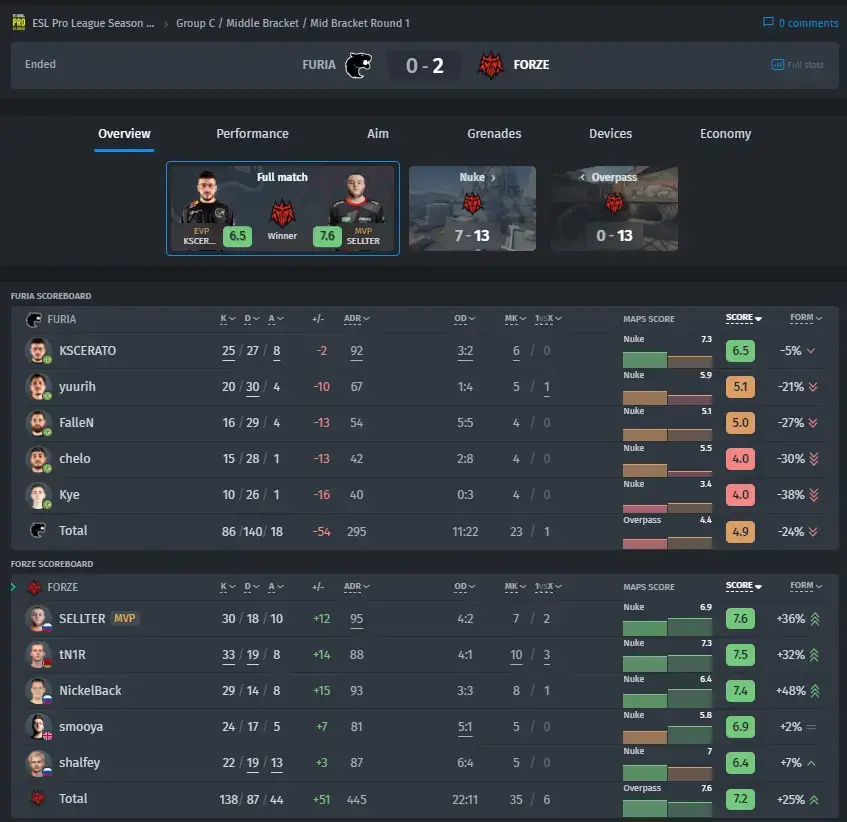The height and width of the screenshot is (822, 847).
Task: Open KSCERATO's player profile name
Action: click(x=88, y=351)
